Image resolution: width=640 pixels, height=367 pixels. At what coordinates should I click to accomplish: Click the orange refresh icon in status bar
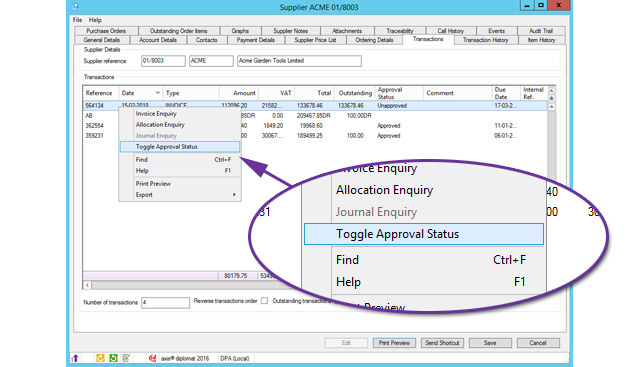[100, 358]
